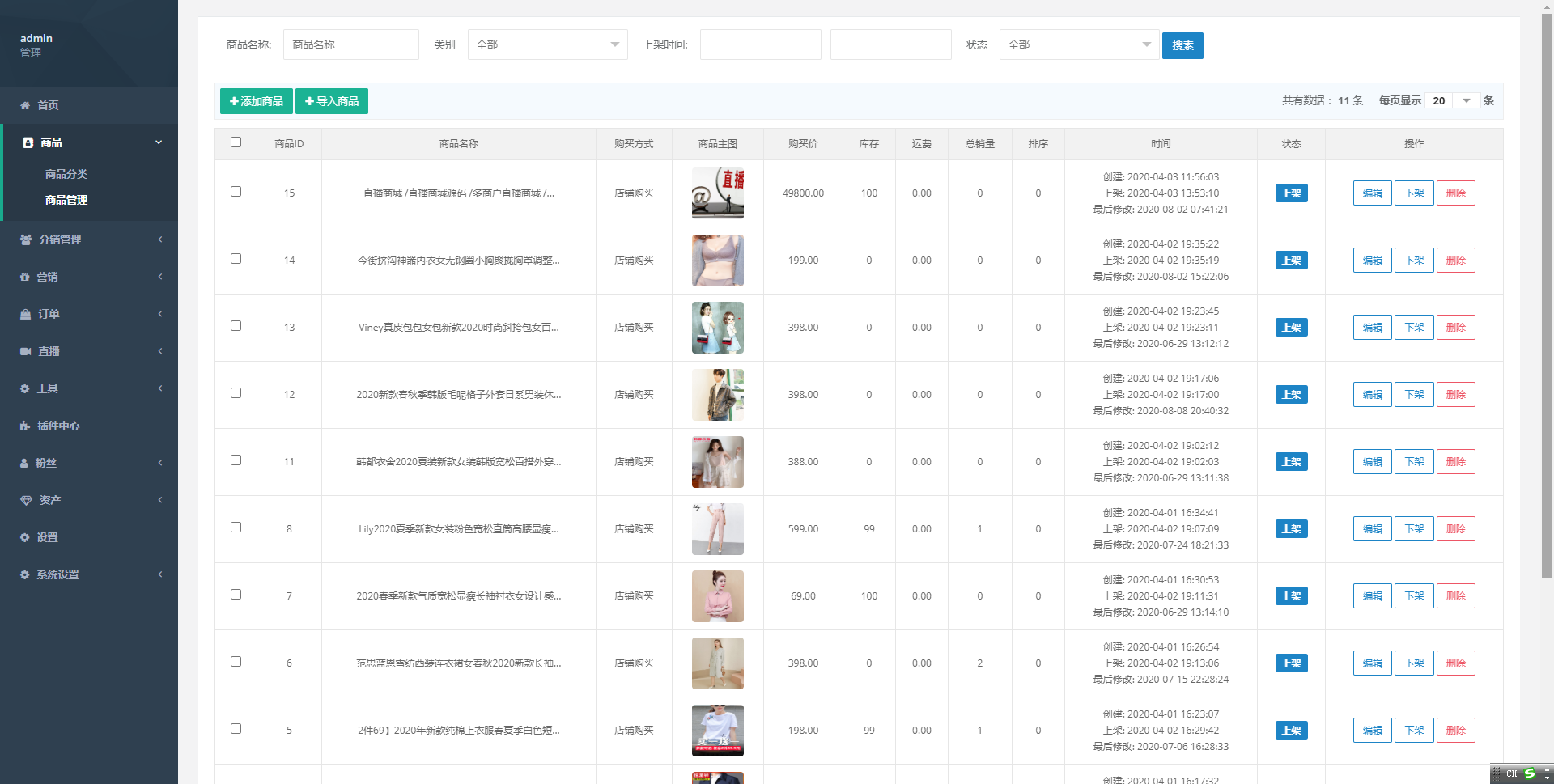Click the 系统设置 gear icon

pyautogui.click(x=25, y=574)
